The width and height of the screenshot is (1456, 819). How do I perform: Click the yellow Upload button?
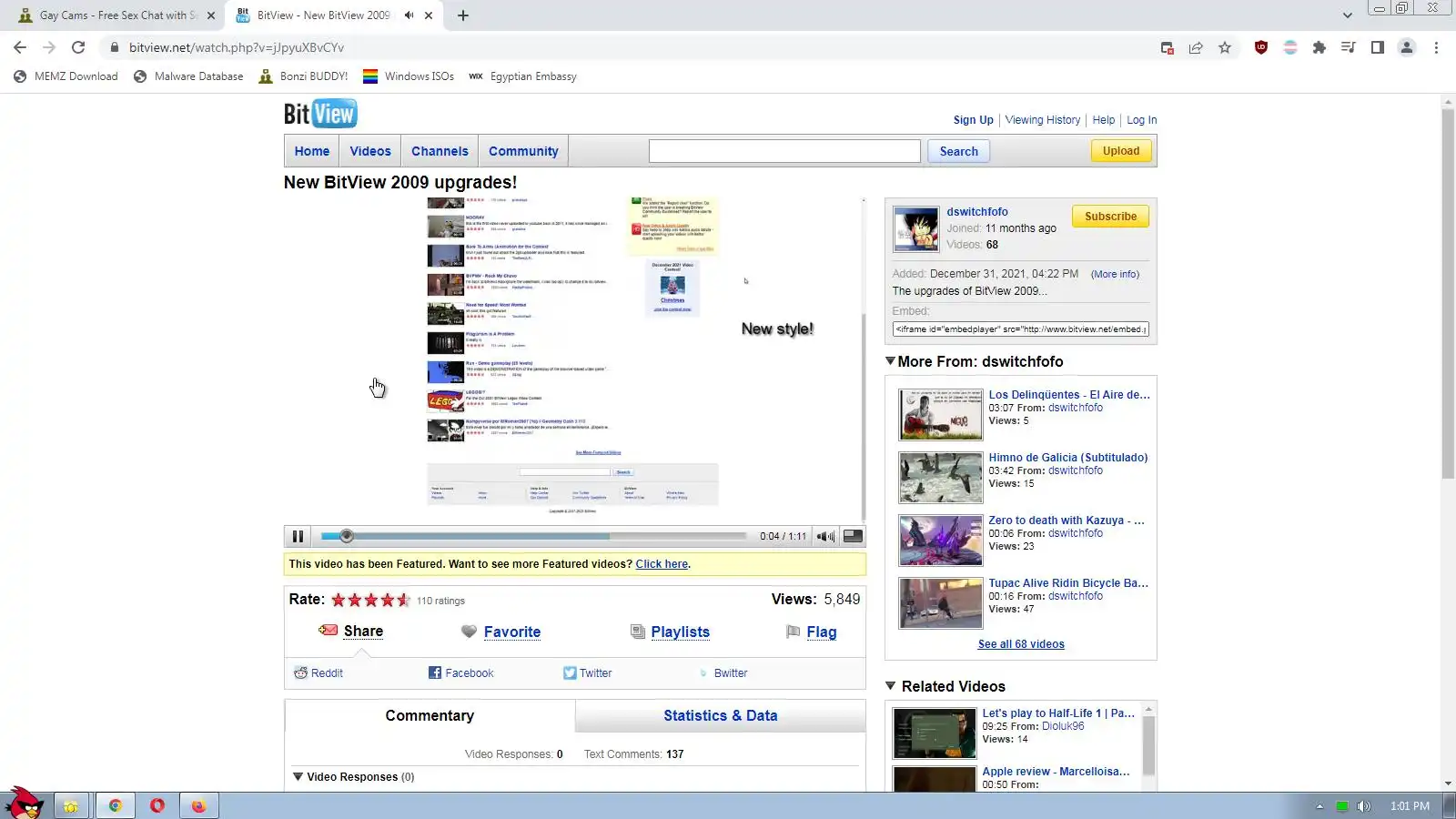(x=1121, y=151)
